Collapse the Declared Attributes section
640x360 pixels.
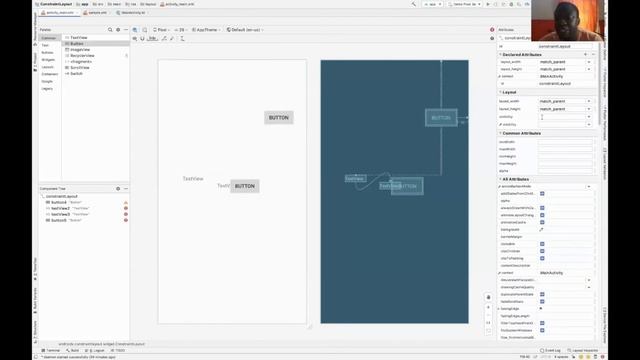point(500,54)
